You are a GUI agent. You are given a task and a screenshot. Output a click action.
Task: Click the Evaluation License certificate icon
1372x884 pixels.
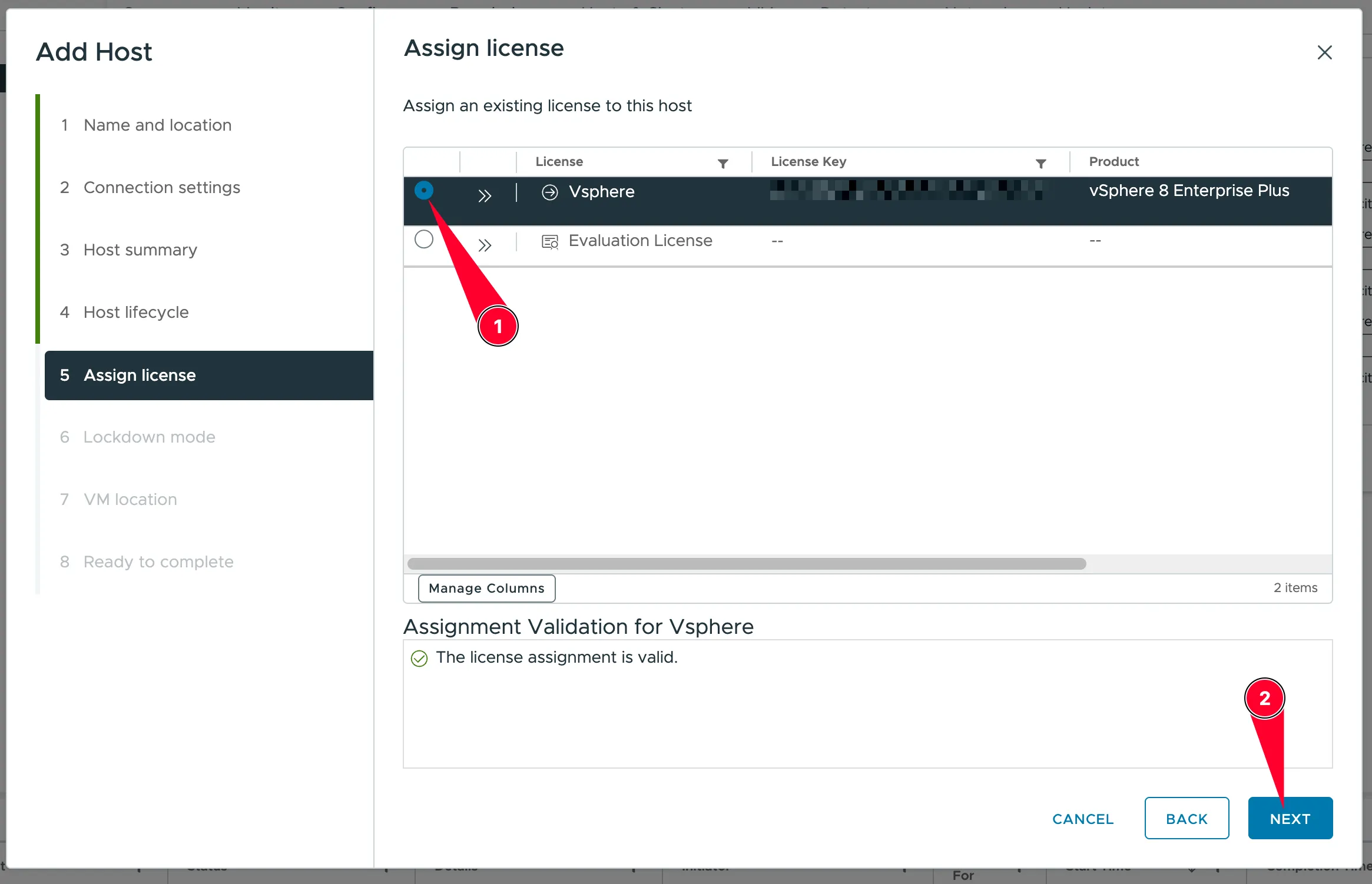click(x=550, y=242)
